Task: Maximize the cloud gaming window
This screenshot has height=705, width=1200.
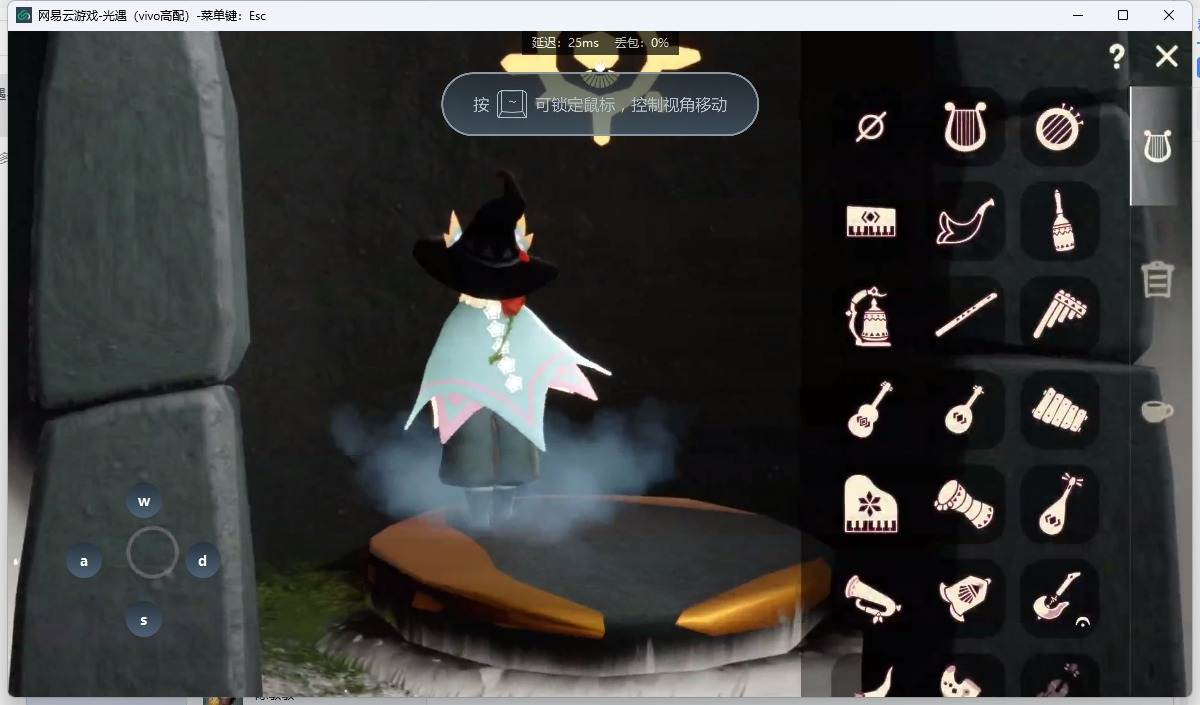Action: coord(1123,15)
